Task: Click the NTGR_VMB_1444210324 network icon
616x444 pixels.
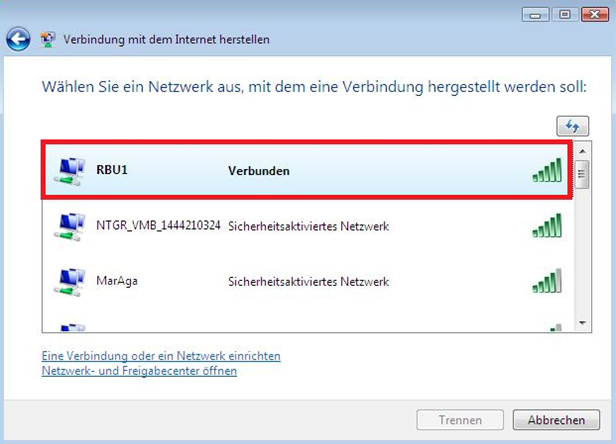Action: [70, 226]
